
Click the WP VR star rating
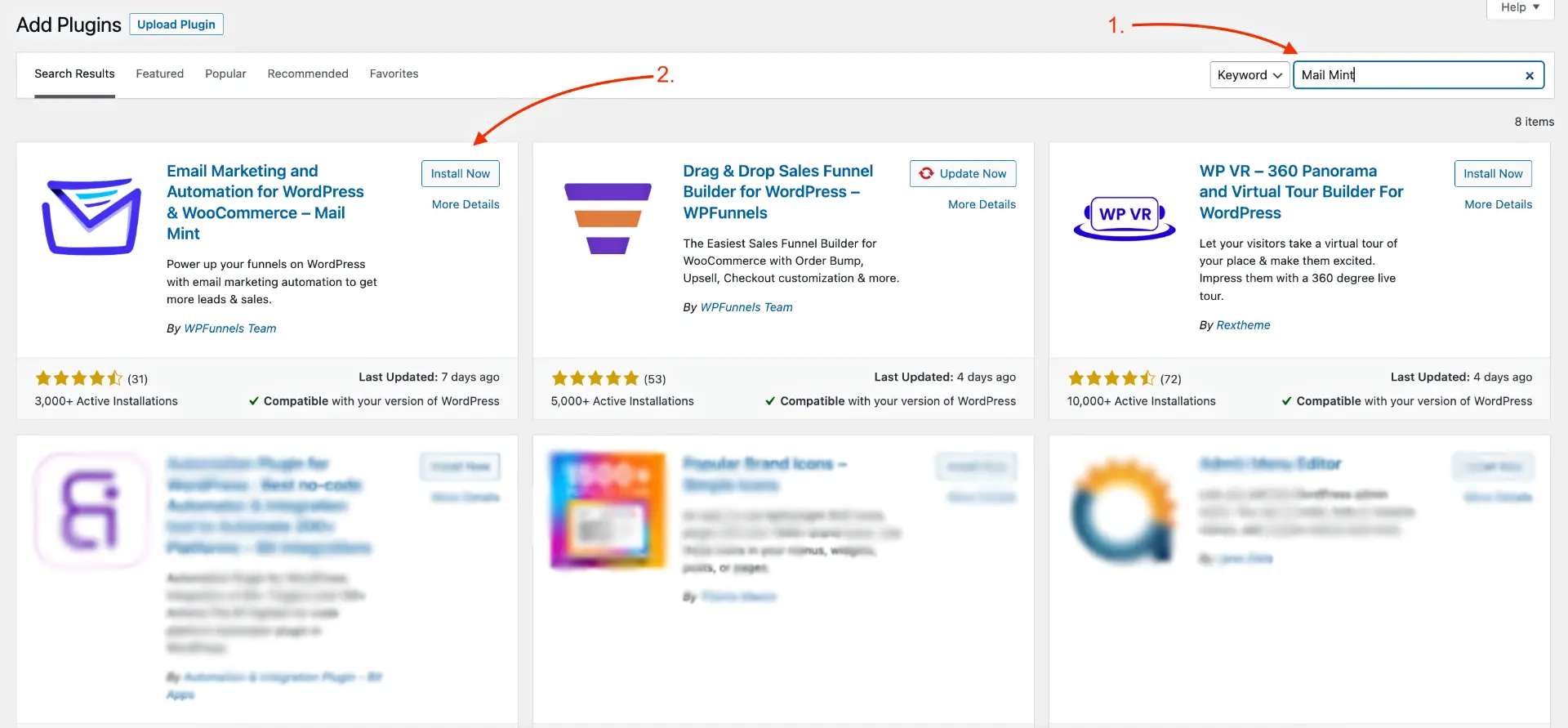click(x=1111, y=378)
